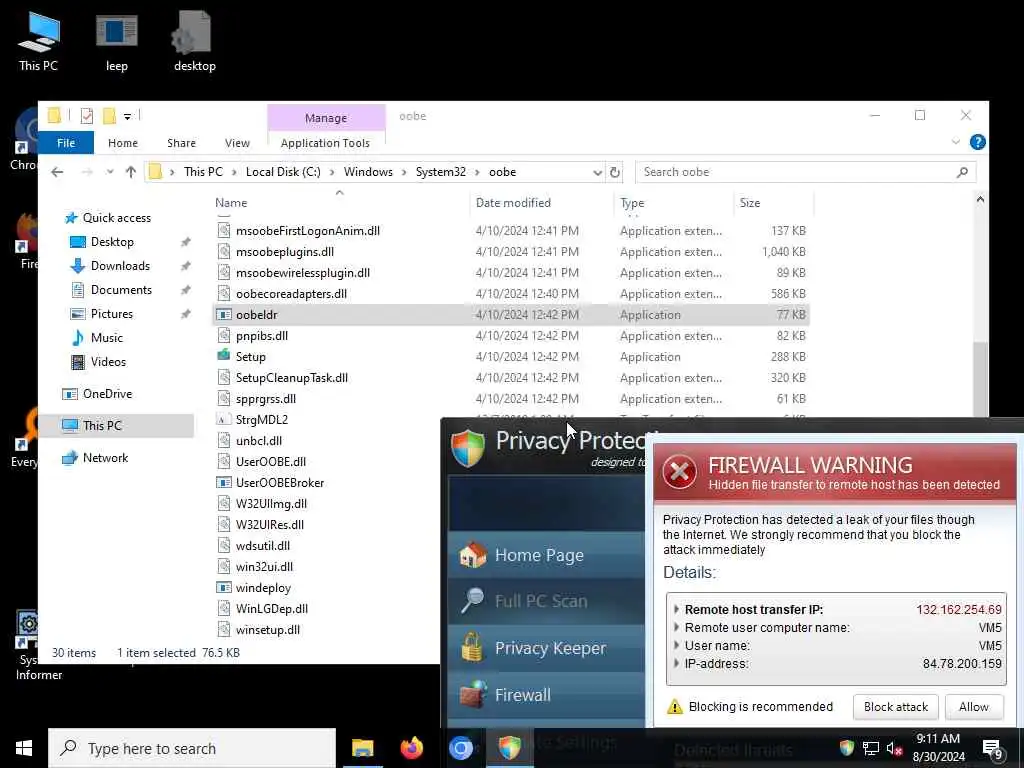Open Documents in navigation pane

[x=121, y=289]
